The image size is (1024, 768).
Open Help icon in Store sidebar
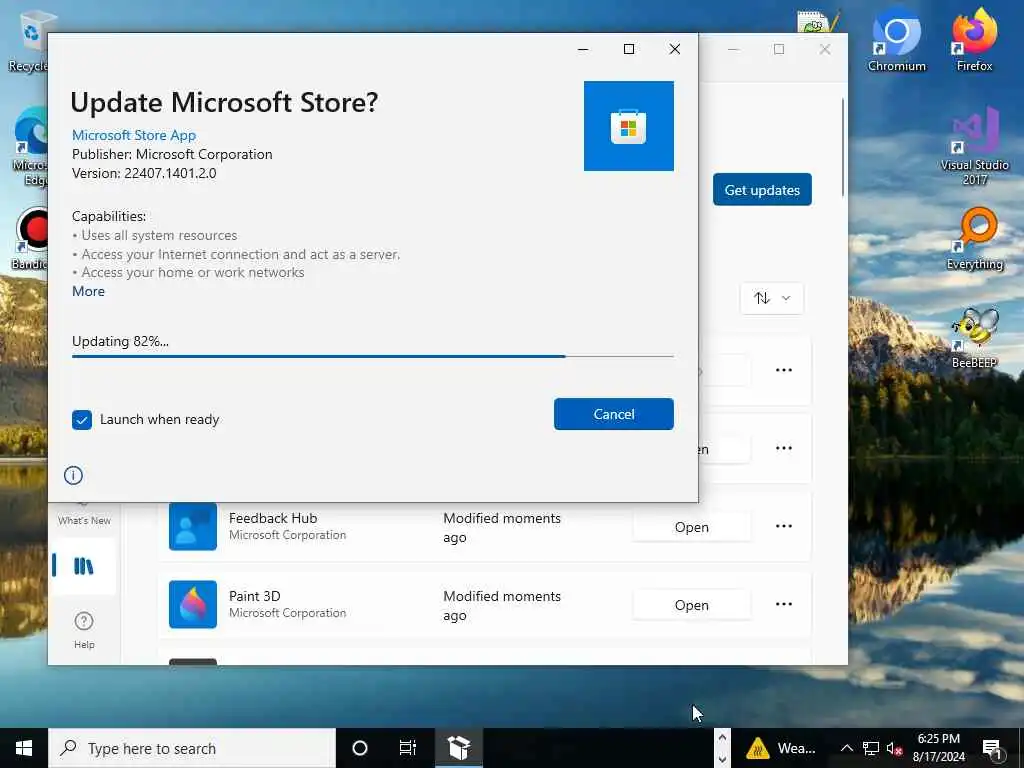84,630
